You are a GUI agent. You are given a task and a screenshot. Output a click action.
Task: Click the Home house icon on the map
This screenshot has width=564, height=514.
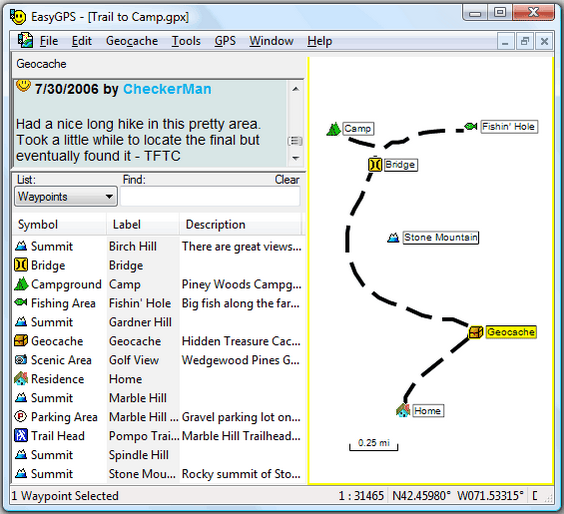pos(403,410)
